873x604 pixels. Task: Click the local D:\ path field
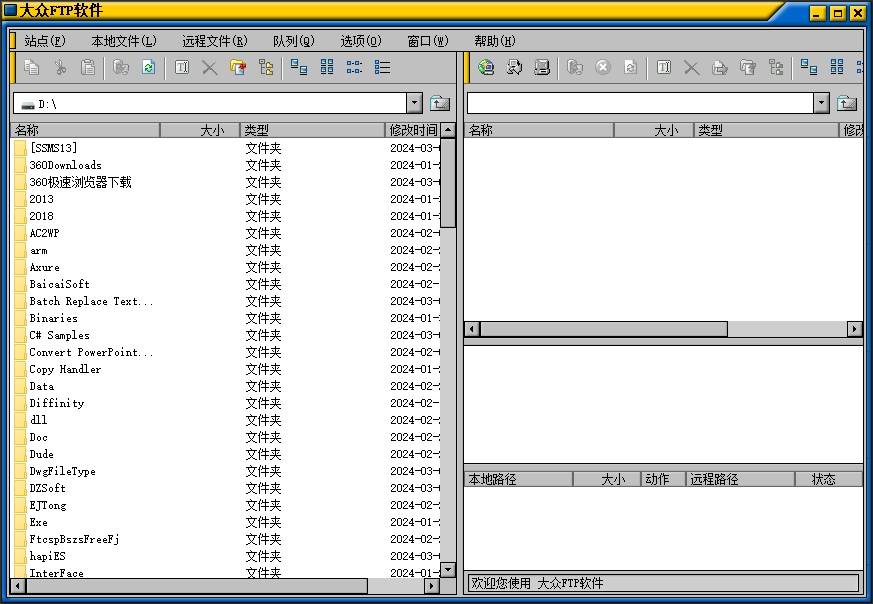pyautogui.click(x=210, y=104)
